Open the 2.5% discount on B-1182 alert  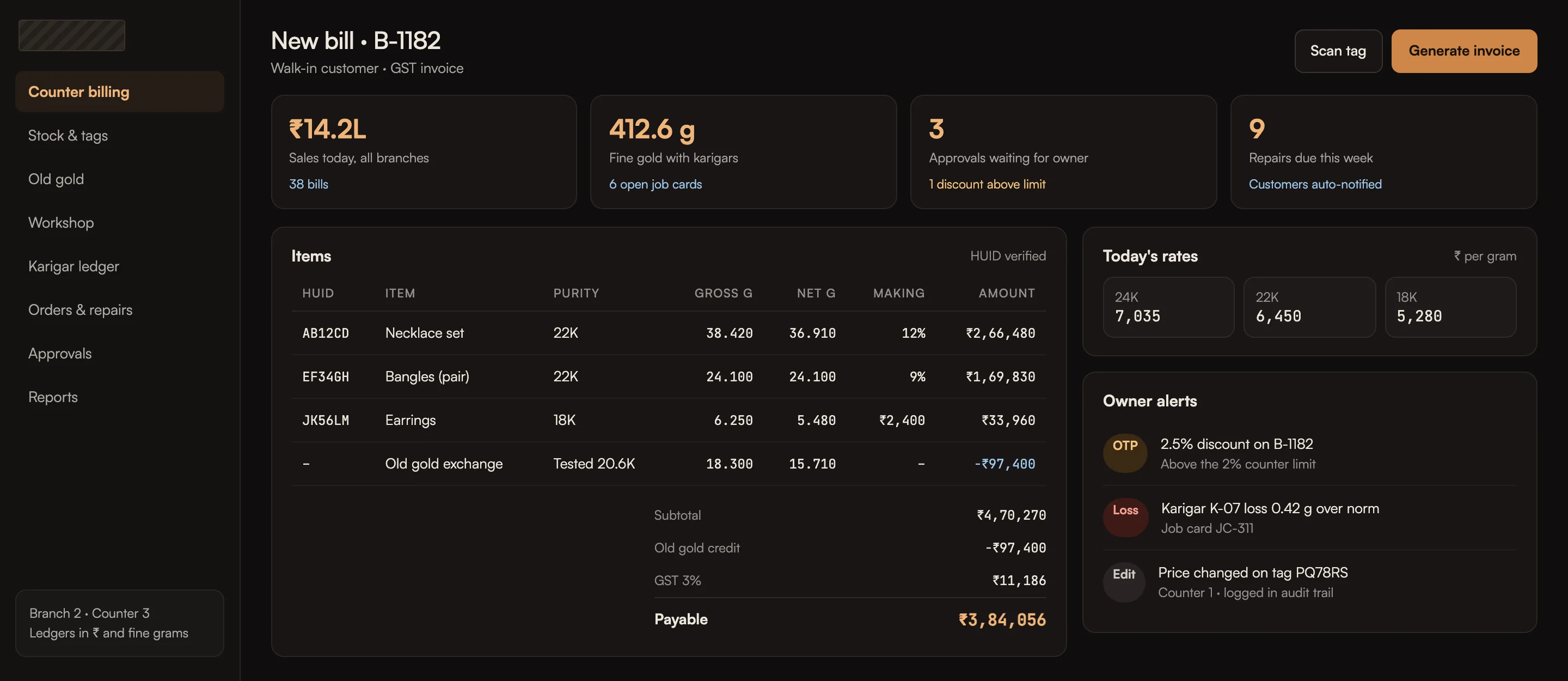pos(1309,453)
